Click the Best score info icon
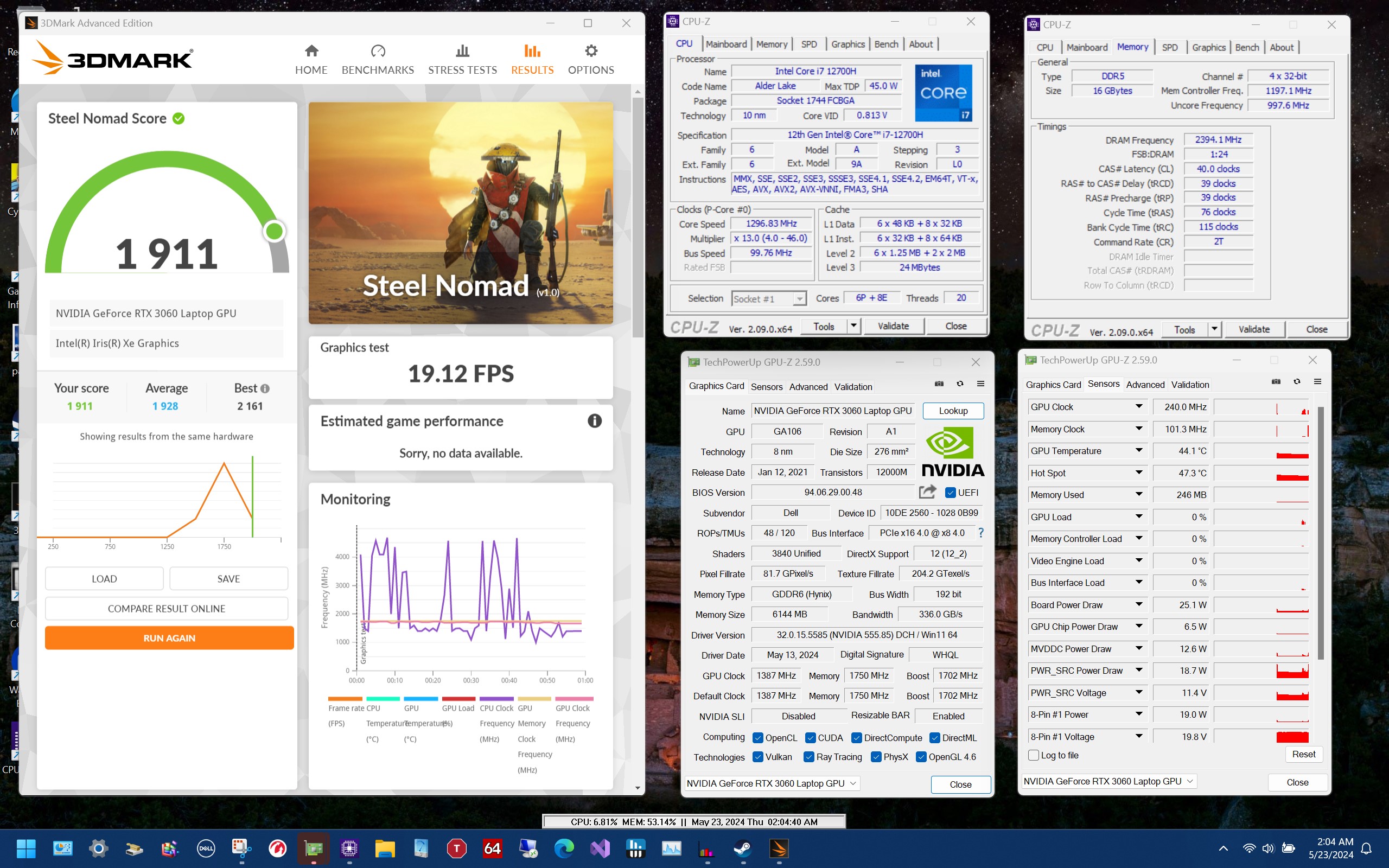This screenshot has width=1389, height=868. tap(265, 388)
